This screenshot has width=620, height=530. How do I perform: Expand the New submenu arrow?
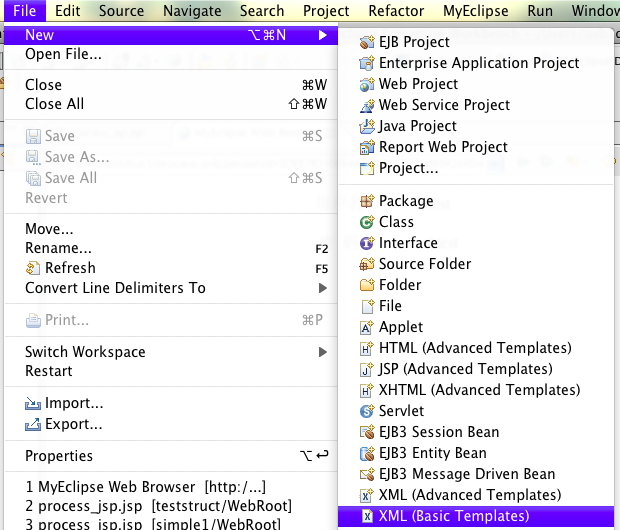coord(323,35)
